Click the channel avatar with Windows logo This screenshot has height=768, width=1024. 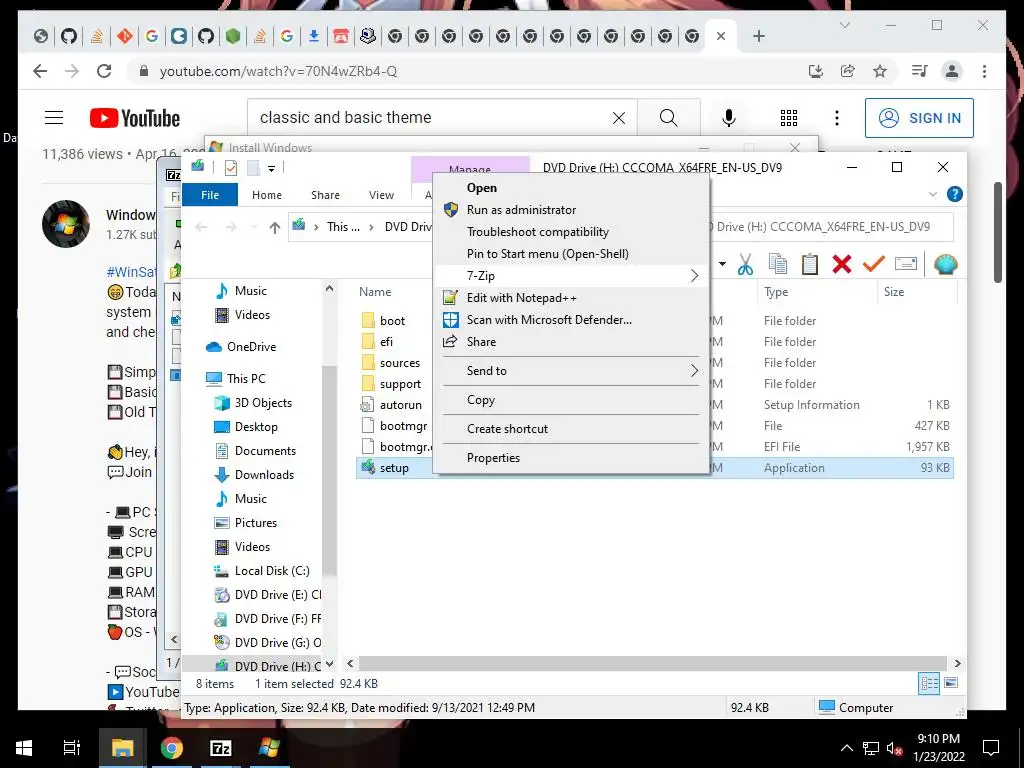tap(66, 224)
